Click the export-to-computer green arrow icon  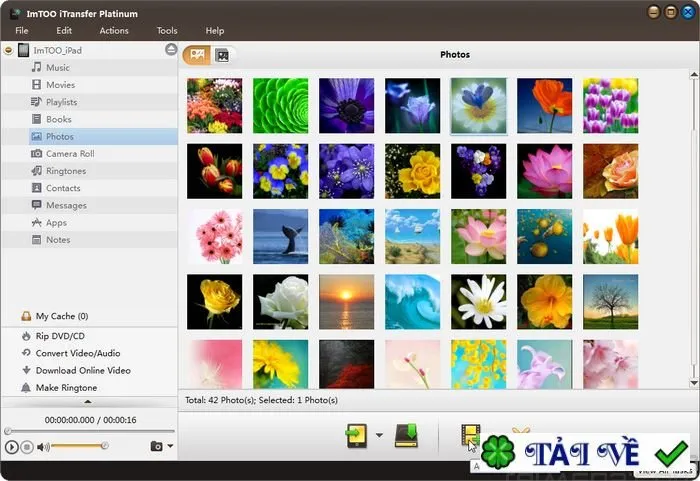coord(406,435)
